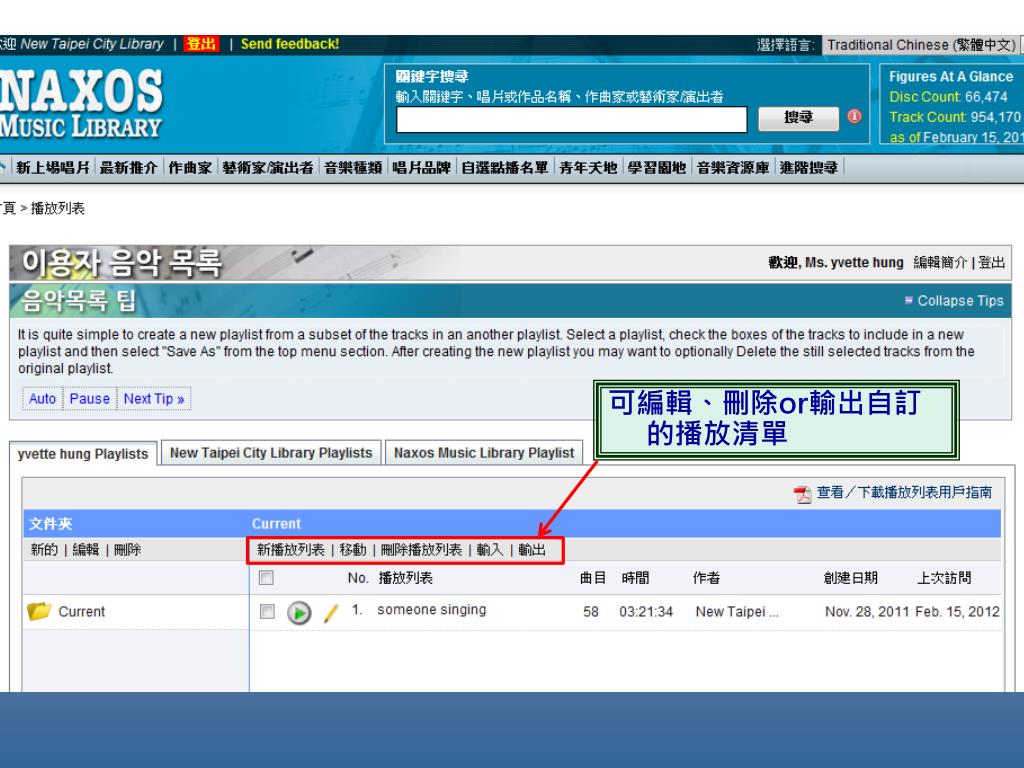1024x768 pixels.
Task: Click the 時間 column header
Action: click(635, 578)
